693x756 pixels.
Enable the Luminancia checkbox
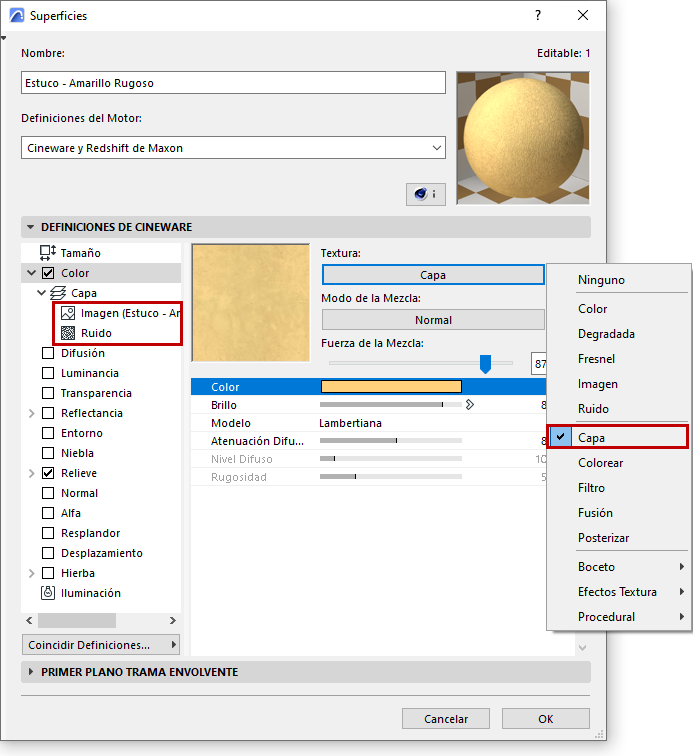click(x=48, y=373)
